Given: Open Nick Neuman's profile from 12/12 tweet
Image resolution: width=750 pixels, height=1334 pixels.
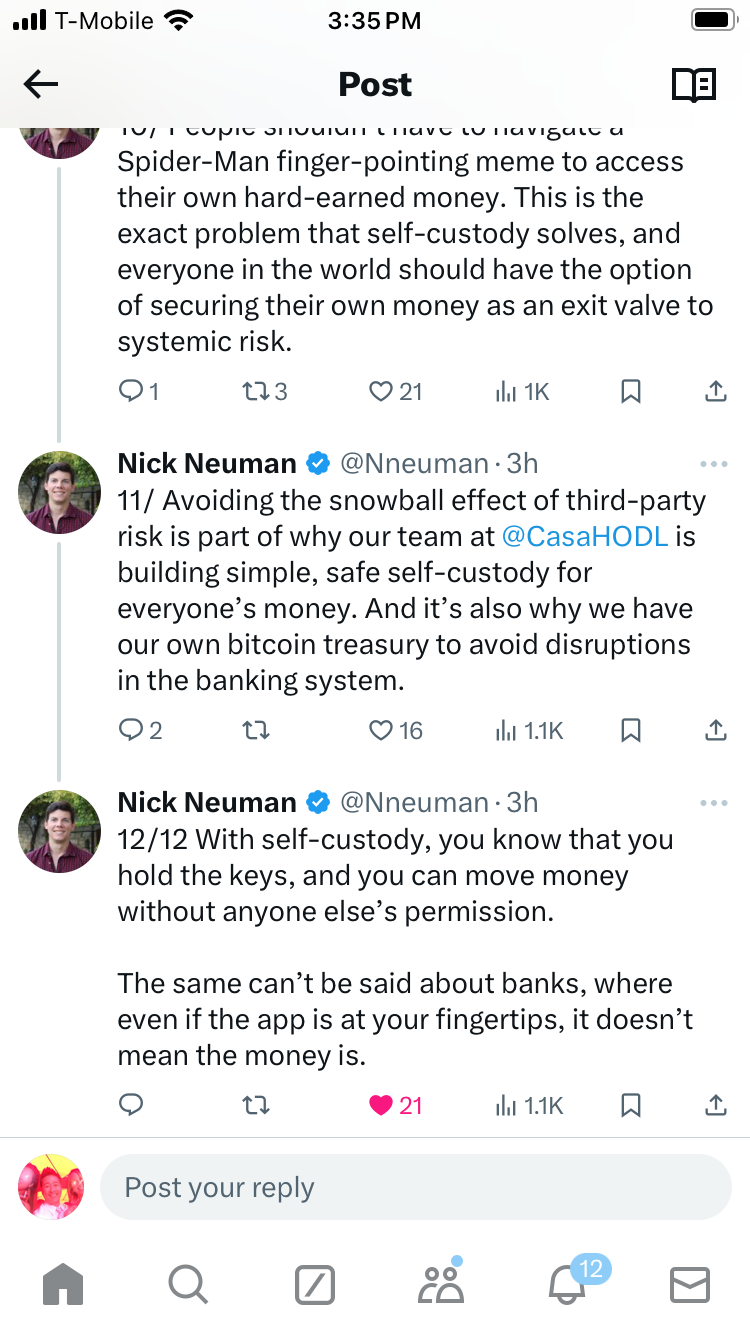Looking at the screenshot, I should tap(207, 803).
